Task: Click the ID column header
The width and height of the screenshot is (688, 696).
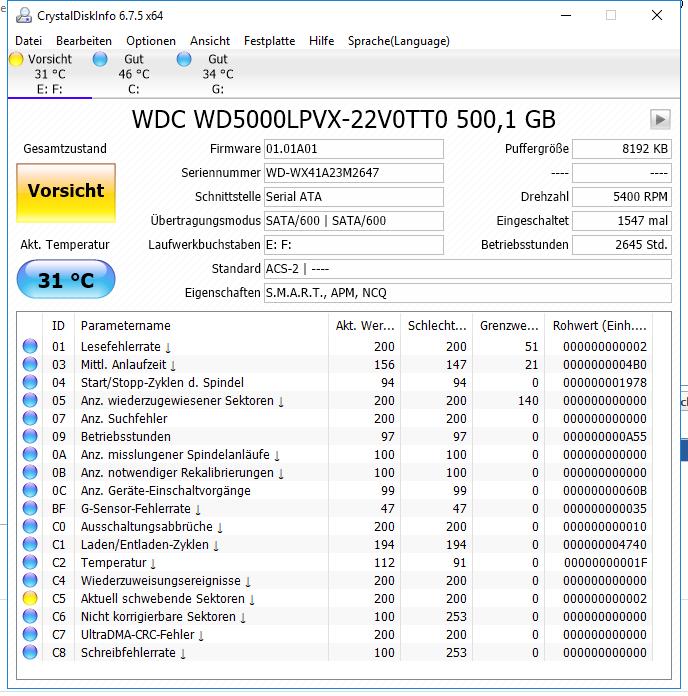Action: point(59,326)
